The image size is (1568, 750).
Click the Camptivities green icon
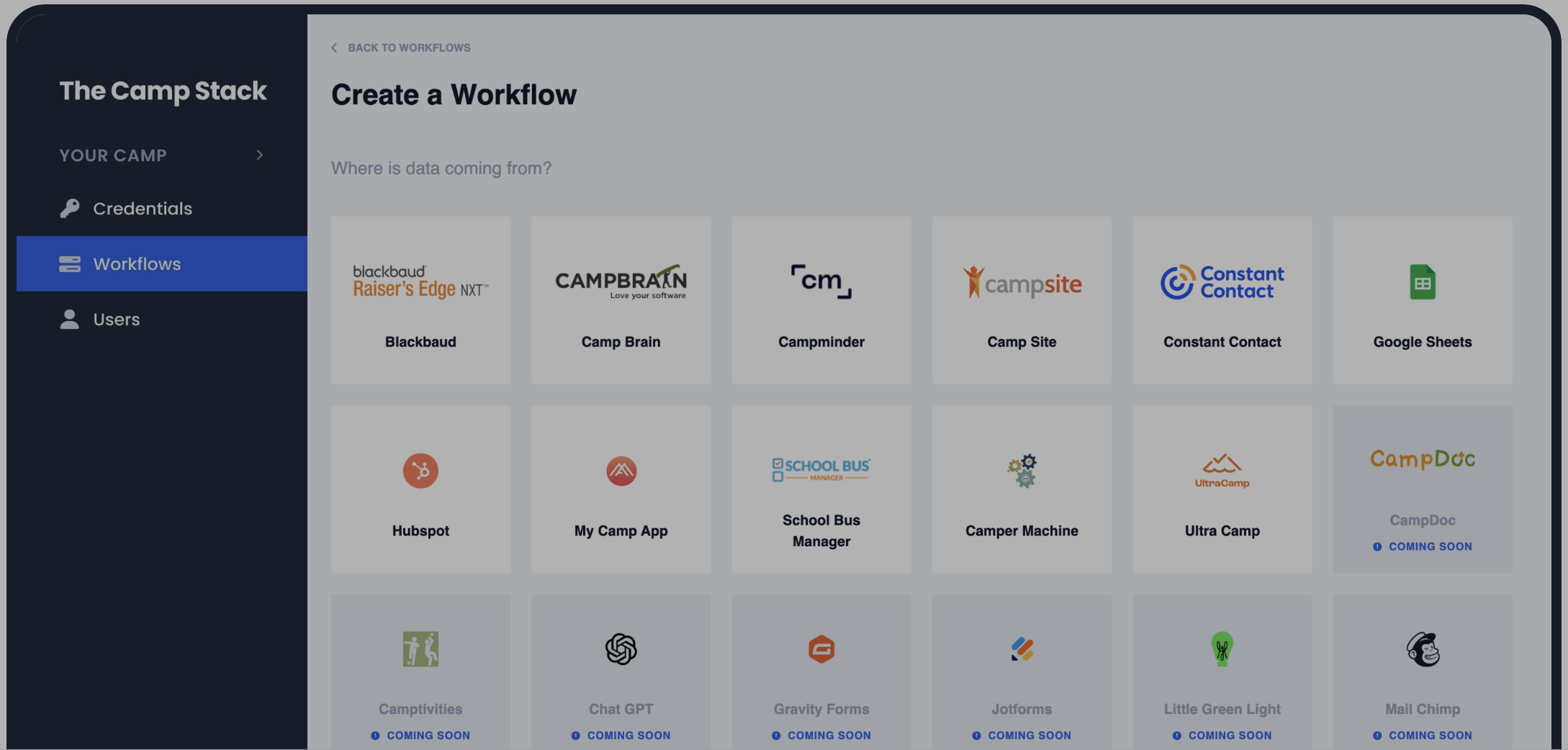tap(420, 649)
